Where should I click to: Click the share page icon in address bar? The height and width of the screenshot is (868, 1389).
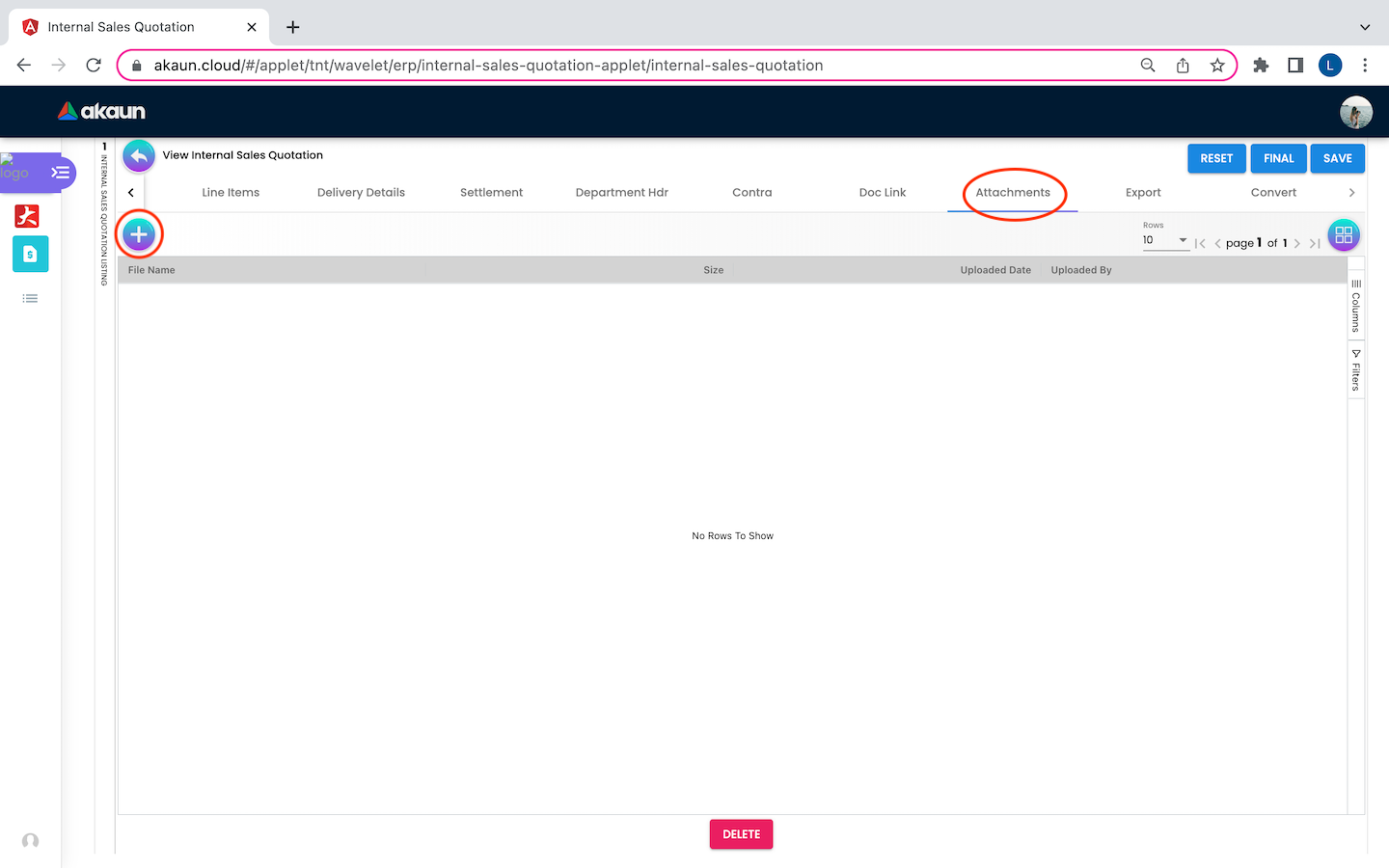point(1183,66)
